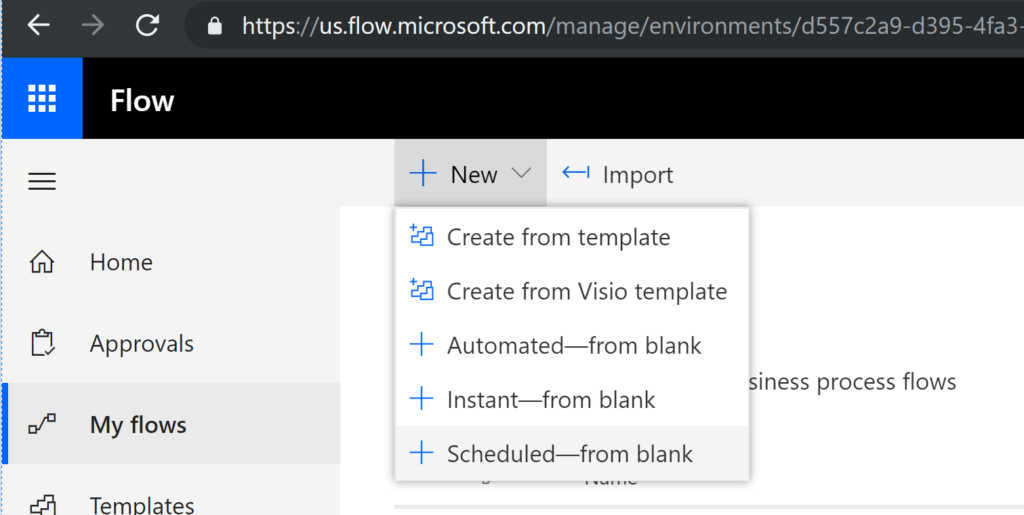Choose Instant—from blank option
The height and width of the screenshot is (515, 1024).
[551, 400]
